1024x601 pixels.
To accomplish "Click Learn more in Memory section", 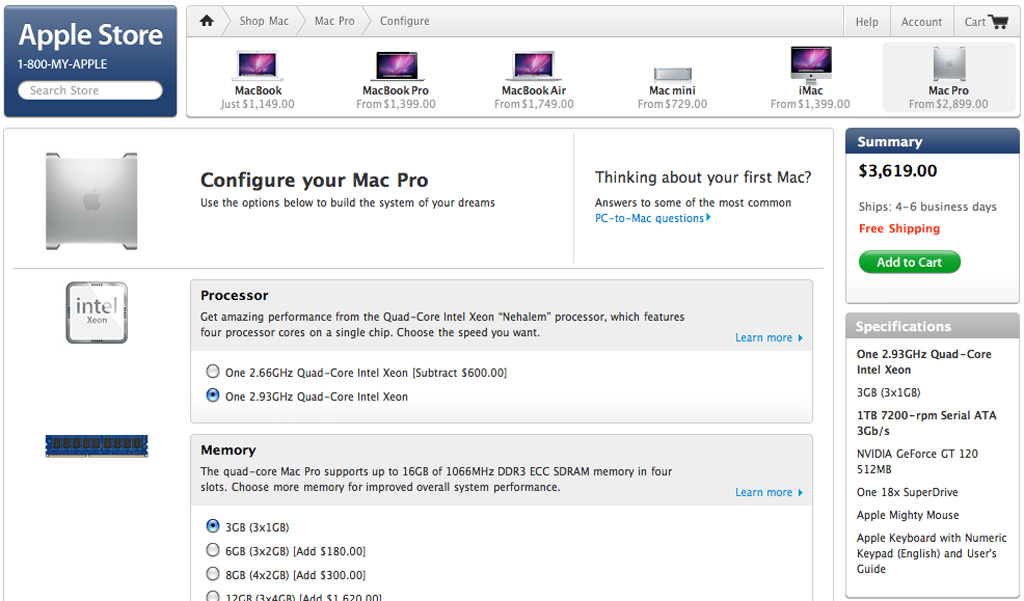I will (769, 493).
